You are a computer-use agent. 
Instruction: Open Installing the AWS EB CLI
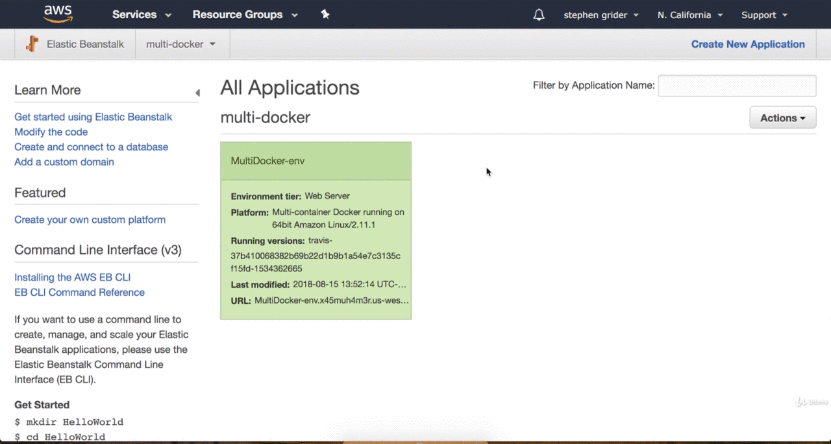[72, 278]
